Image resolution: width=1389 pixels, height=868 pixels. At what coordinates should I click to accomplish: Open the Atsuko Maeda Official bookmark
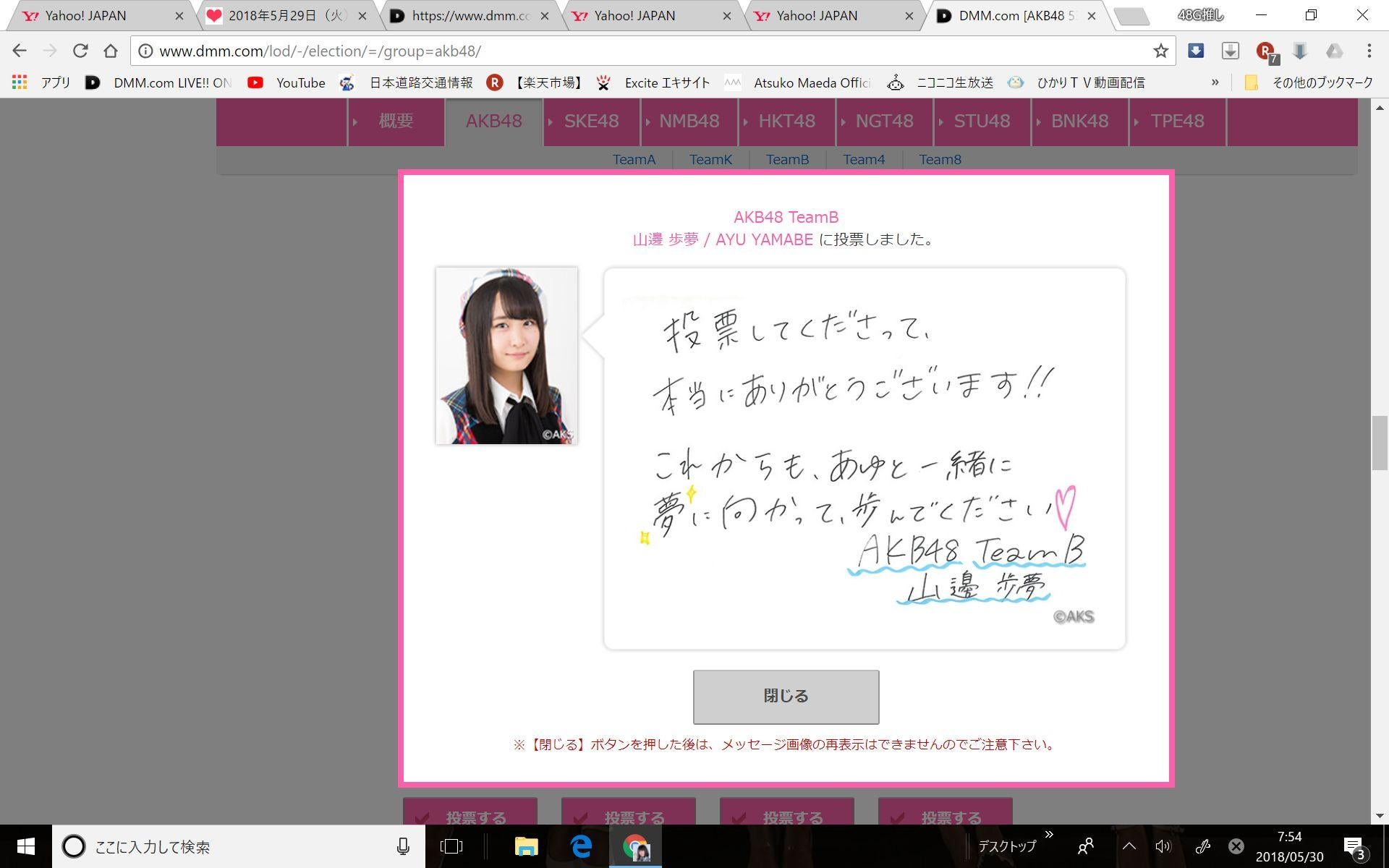(x=798, y=82)
